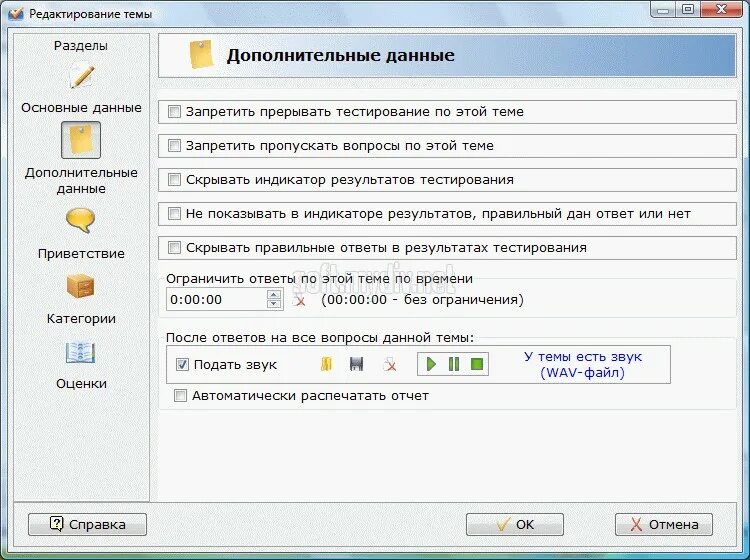The image size is (750, 560).
Task: Click the Отмена cancel button
Action: pyautogui.click(x=664, y=525)
